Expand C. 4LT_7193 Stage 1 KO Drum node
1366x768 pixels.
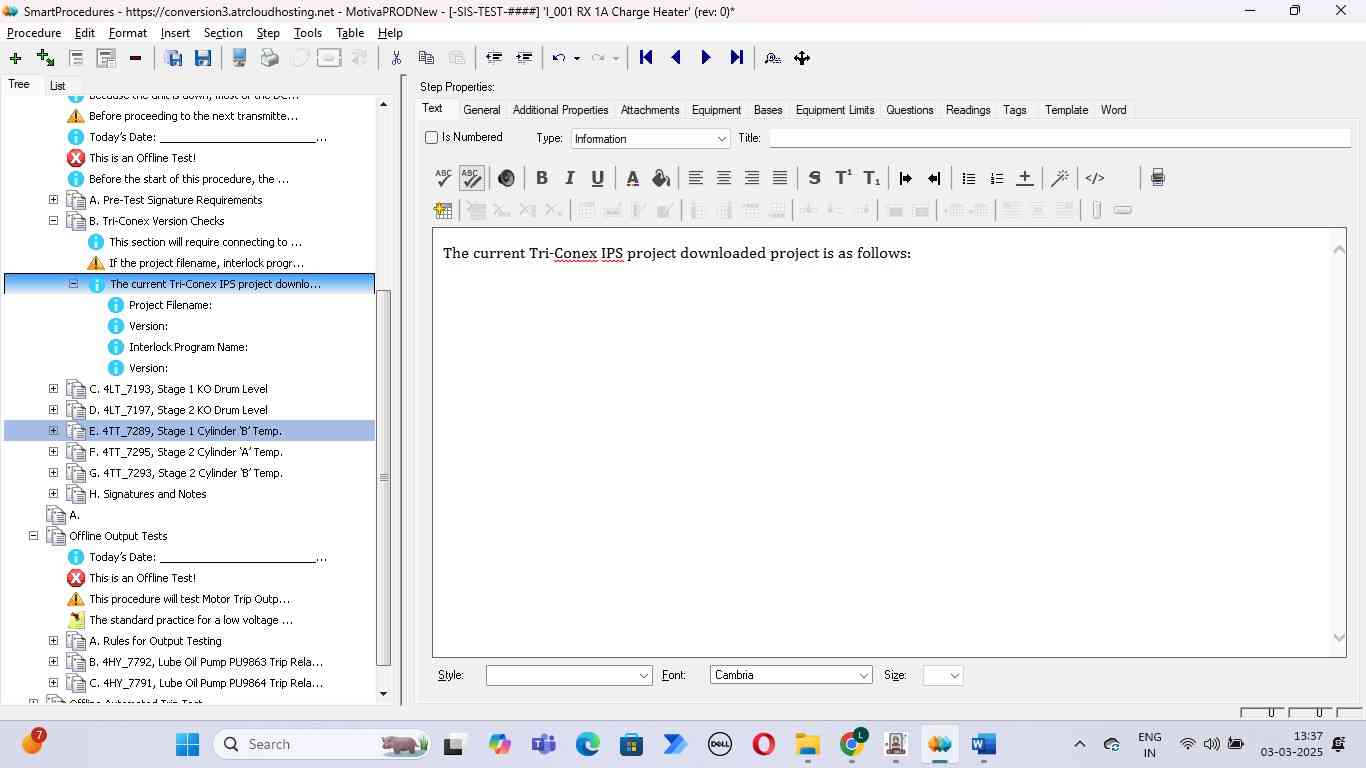54,389
